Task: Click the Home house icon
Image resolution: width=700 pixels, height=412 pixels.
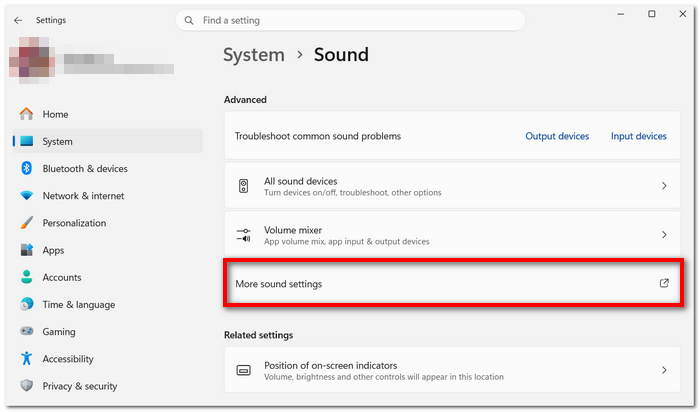Action: (26, 114)
